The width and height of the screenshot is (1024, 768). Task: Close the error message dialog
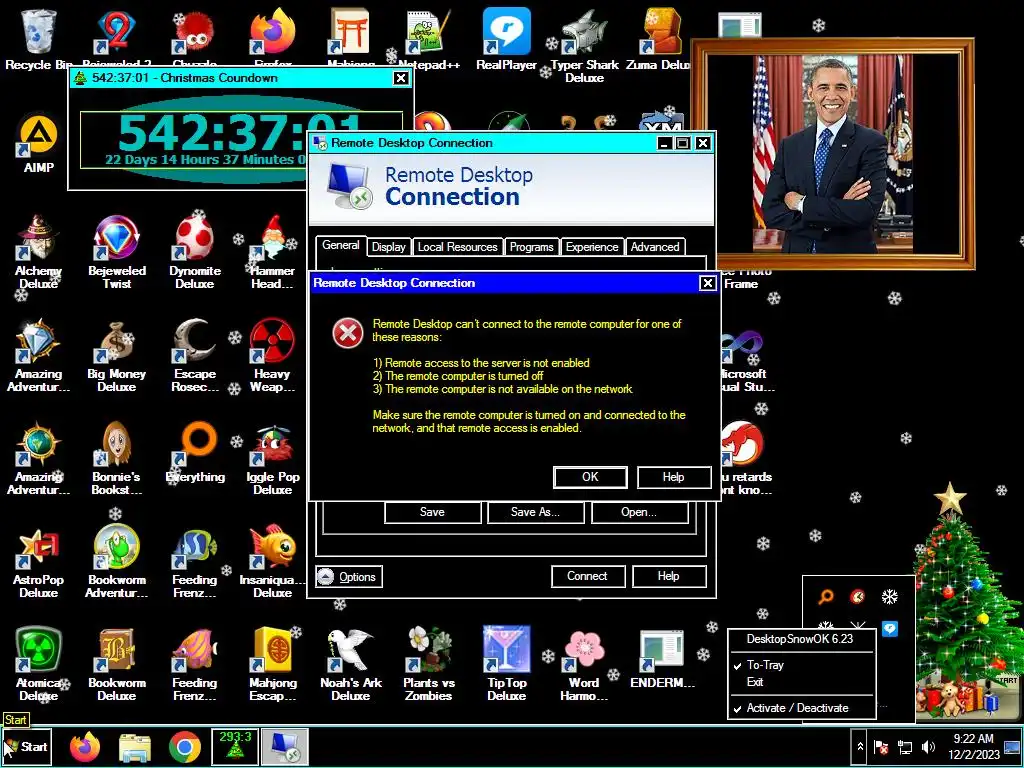pos(707,283)
